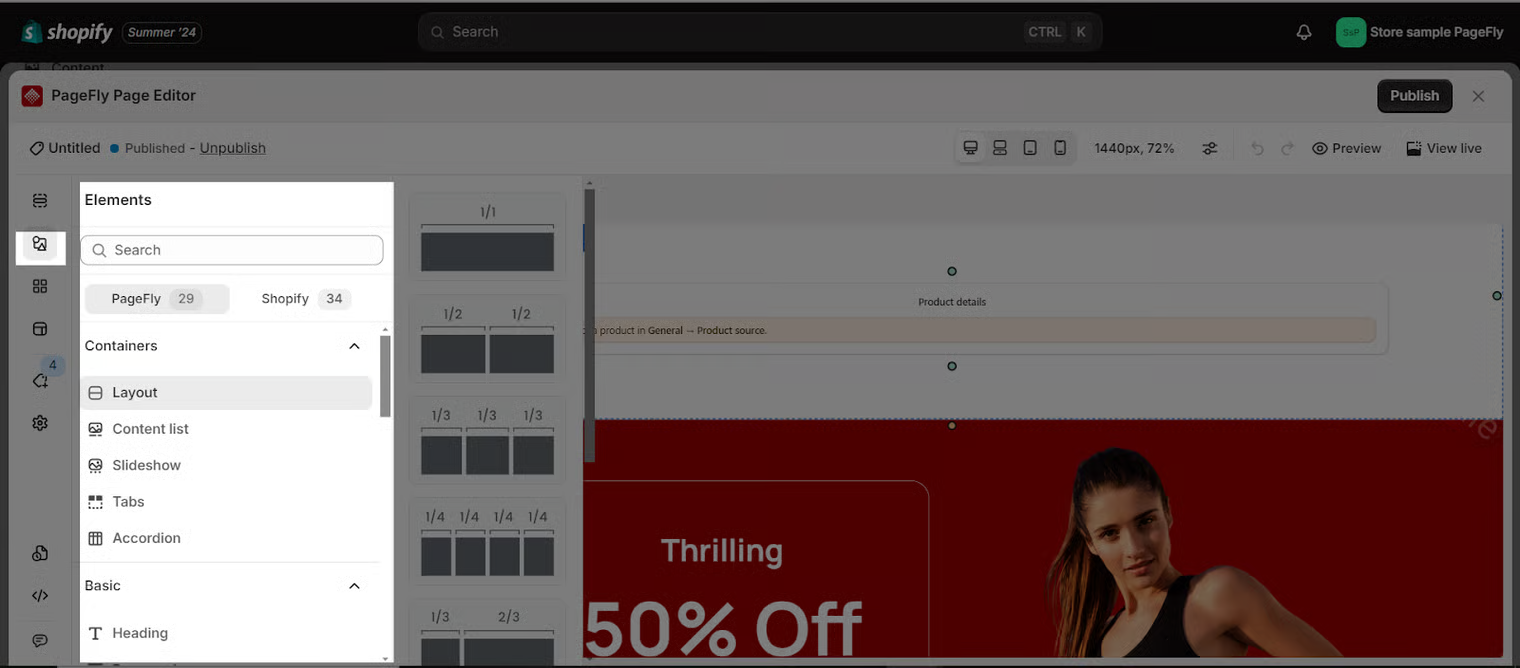Switch to desktop device view

pyautogui.click(x=970, y=148)
